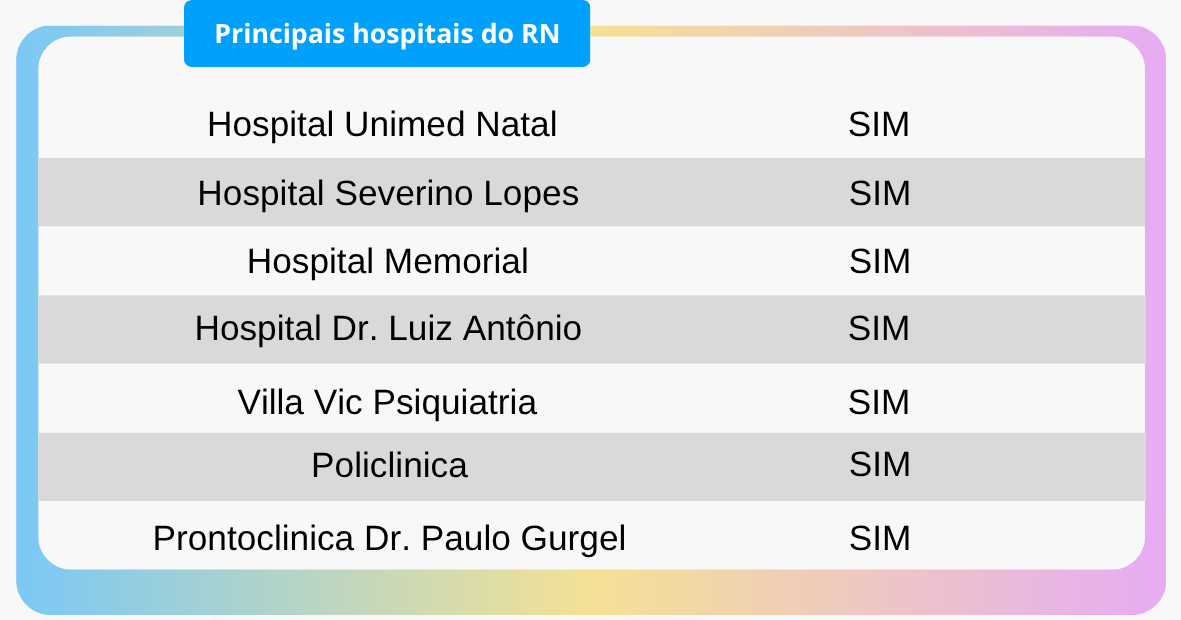Image resolution: width=1181 pixels, height=620 pixels.
Task: Select Hospital Dr. Luiz Antônio name
Action: click(388, 328)
